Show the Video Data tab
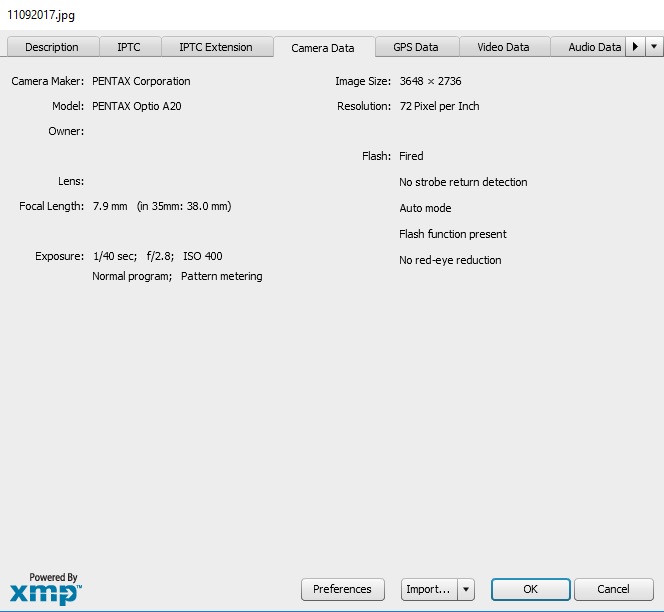The width and height of the screenshot is (664, 612). [503, 47]
